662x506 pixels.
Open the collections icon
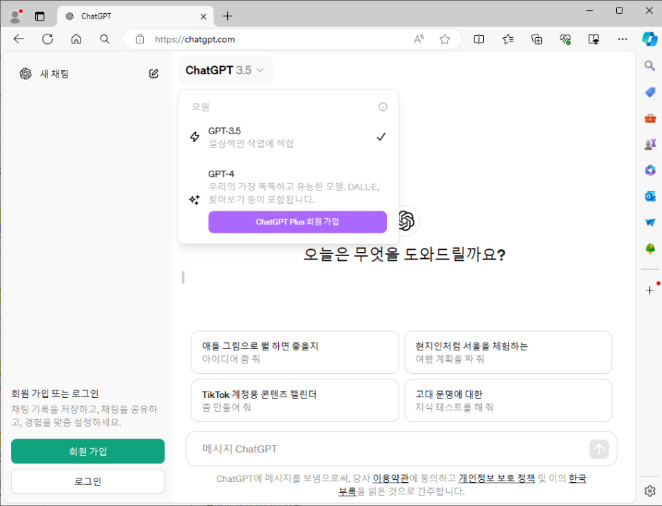[537, 39]
